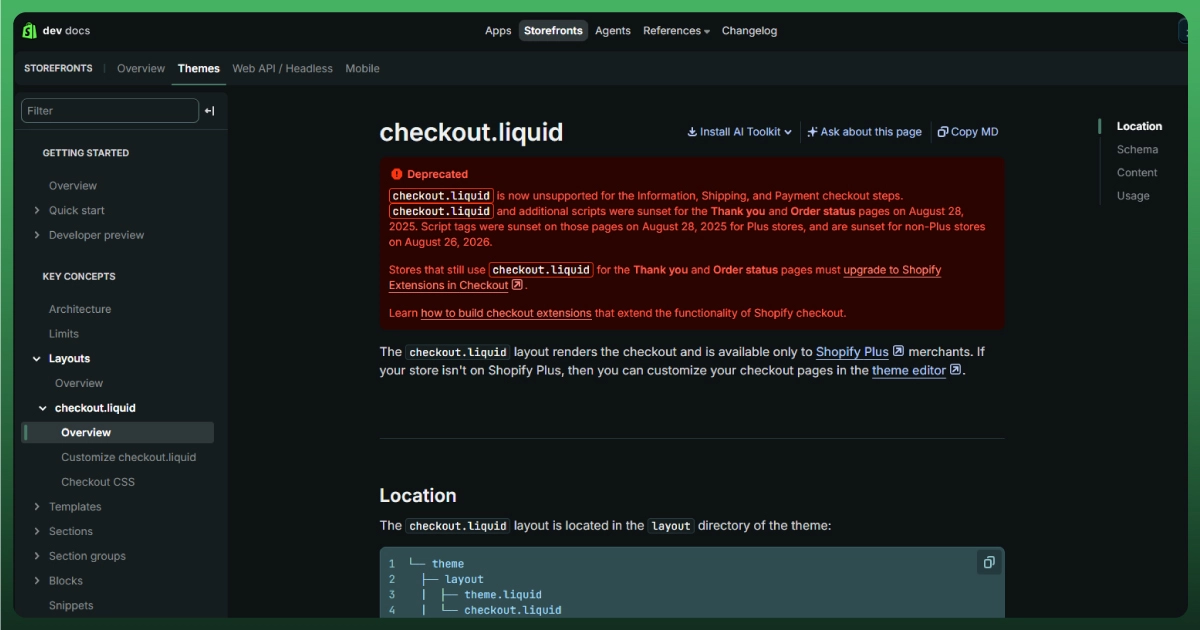Click the layout folder line in the code block

click(x=464, y=579)
